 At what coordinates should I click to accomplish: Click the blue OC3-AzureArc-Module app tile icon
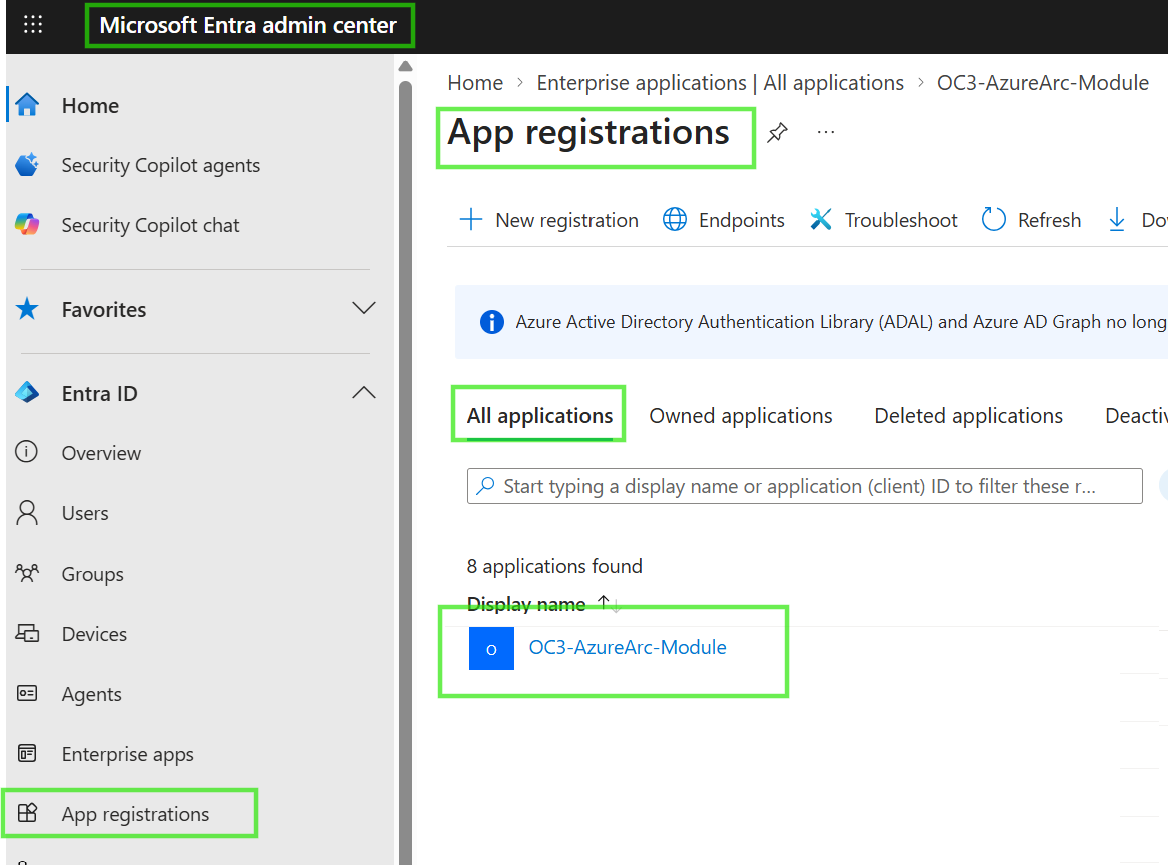(491, 648)
